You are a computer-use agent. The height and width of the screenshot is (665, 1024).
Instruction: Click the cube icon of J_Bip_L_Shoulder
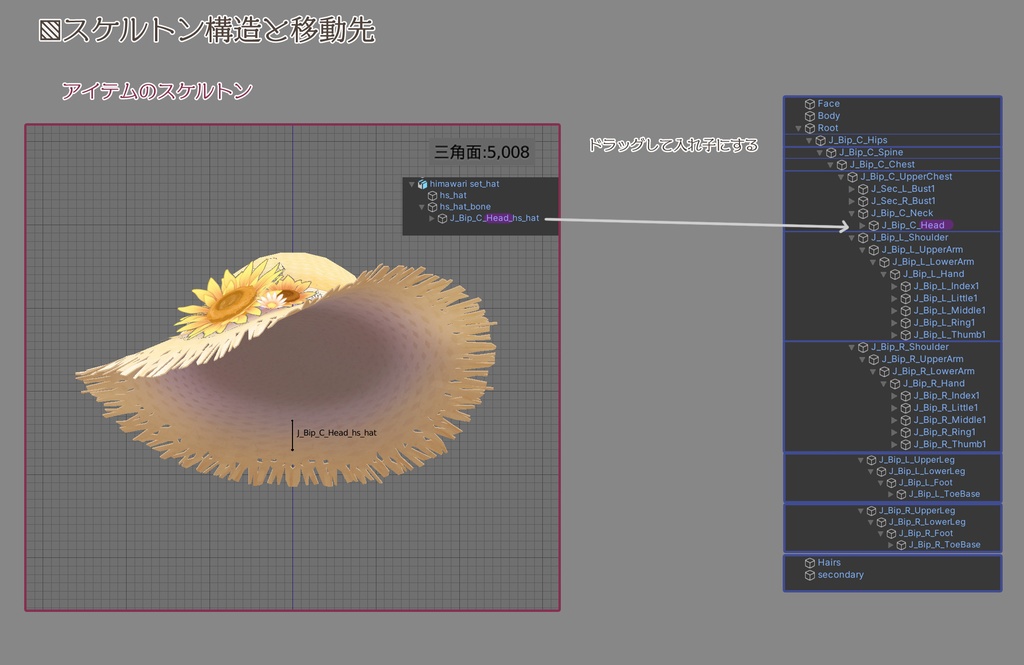pos(863,238)
